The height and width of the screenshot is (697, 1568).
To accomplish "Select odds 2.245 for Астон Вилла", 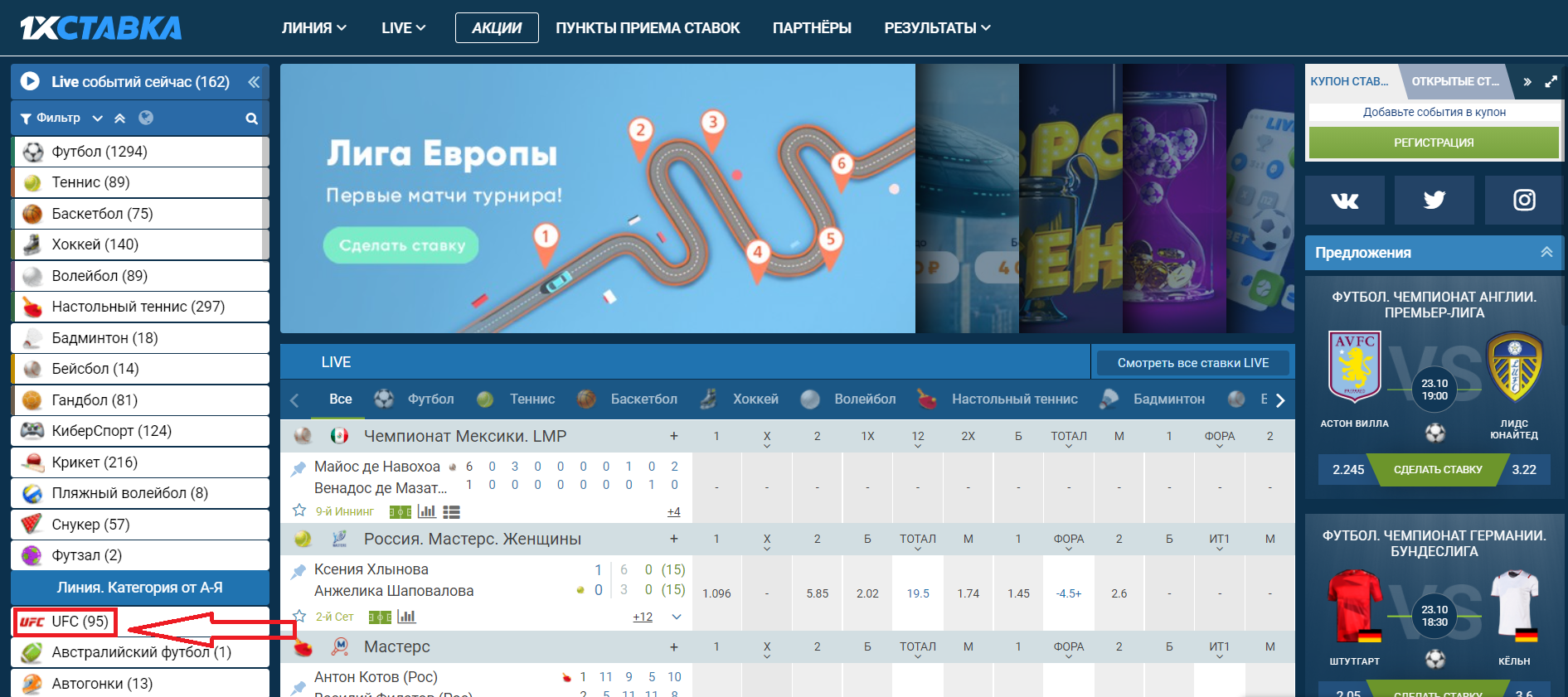I will pos(1347,469).
